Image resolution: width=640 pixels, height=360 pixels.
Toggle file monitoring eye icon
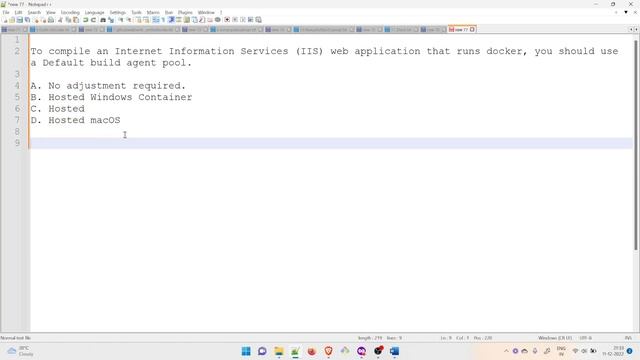[x=218, y=20]
